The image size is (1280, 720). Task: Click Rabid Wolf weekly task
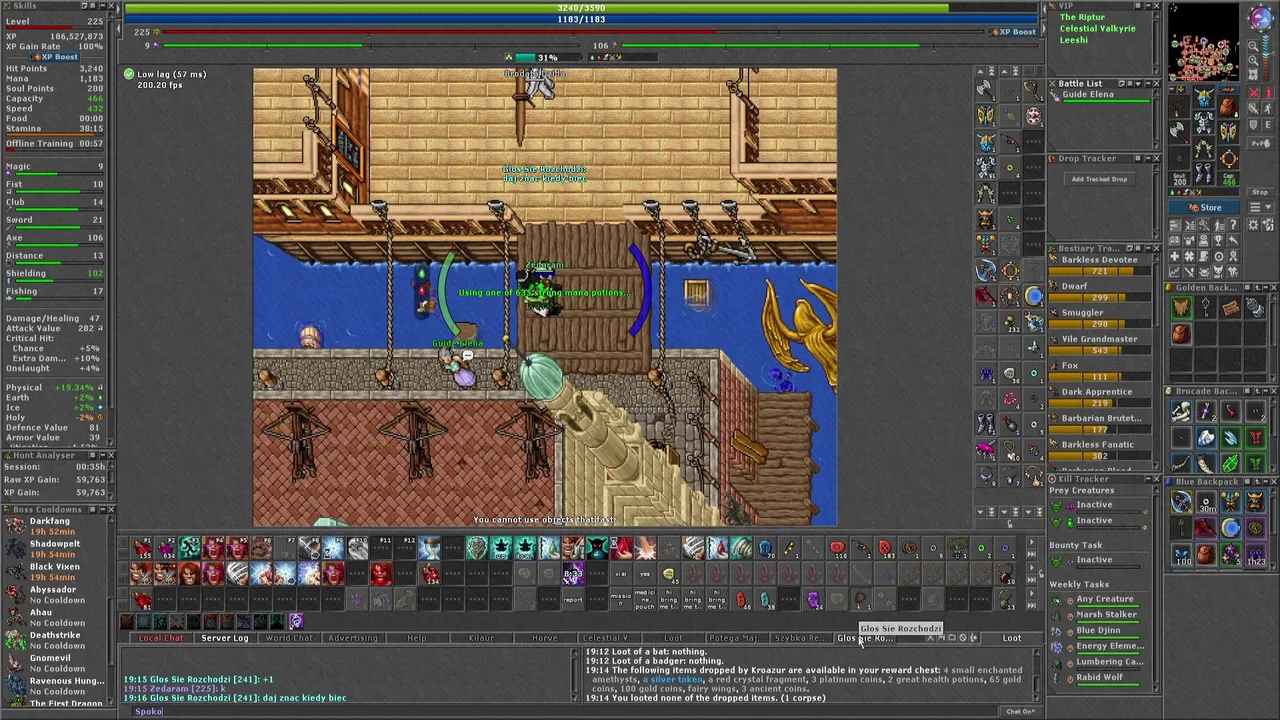(1099, 677)
